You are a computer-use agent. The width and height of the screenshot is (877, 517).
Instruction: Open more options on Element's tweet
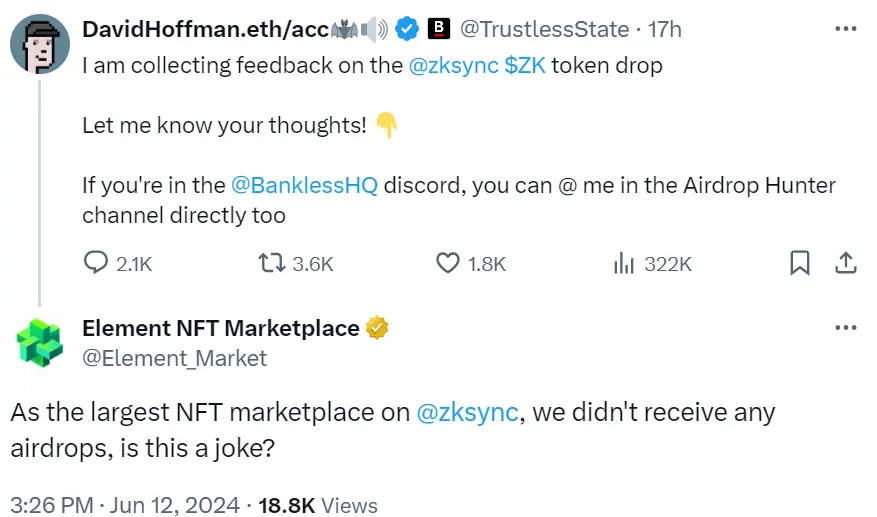(x=845, y=327)
